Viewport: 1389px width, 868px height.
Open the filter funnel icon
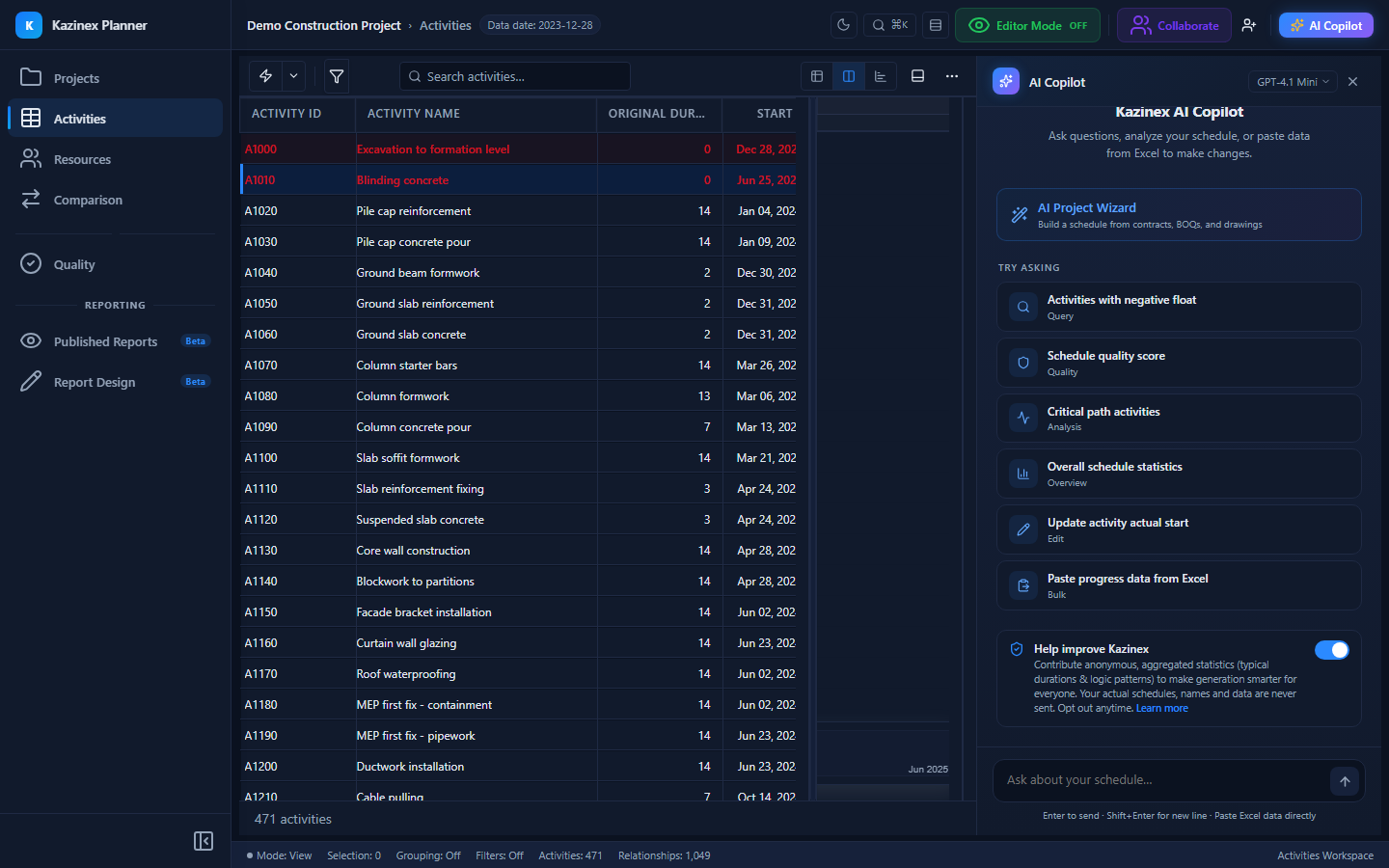(337, 76)
